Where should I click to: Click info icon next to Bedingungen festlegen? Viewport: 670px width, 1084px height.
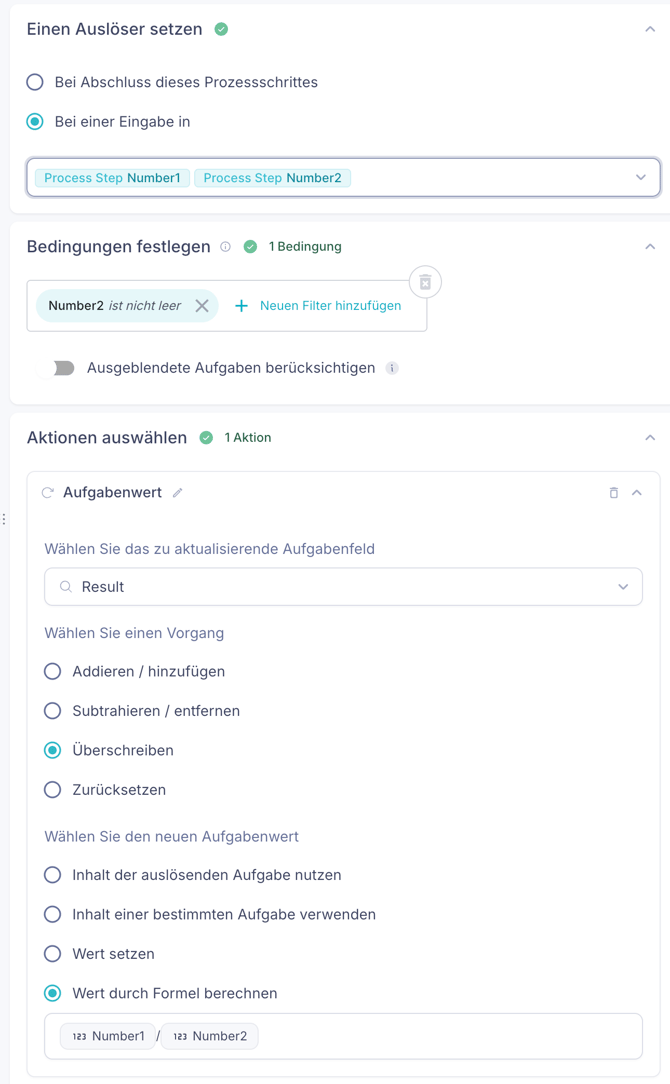tap(225, 247)
